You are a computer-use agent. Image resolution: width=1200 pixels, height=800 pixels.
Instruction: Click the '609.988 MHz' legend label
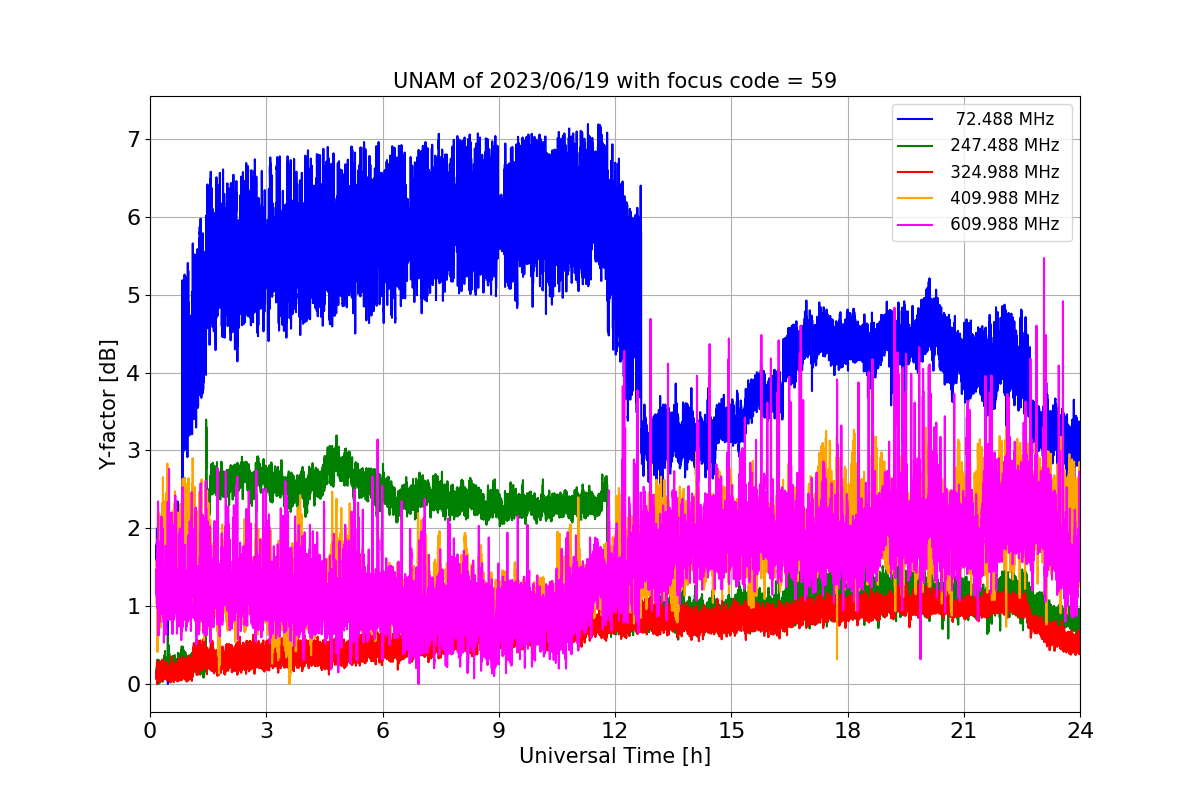coord(1005,224)
